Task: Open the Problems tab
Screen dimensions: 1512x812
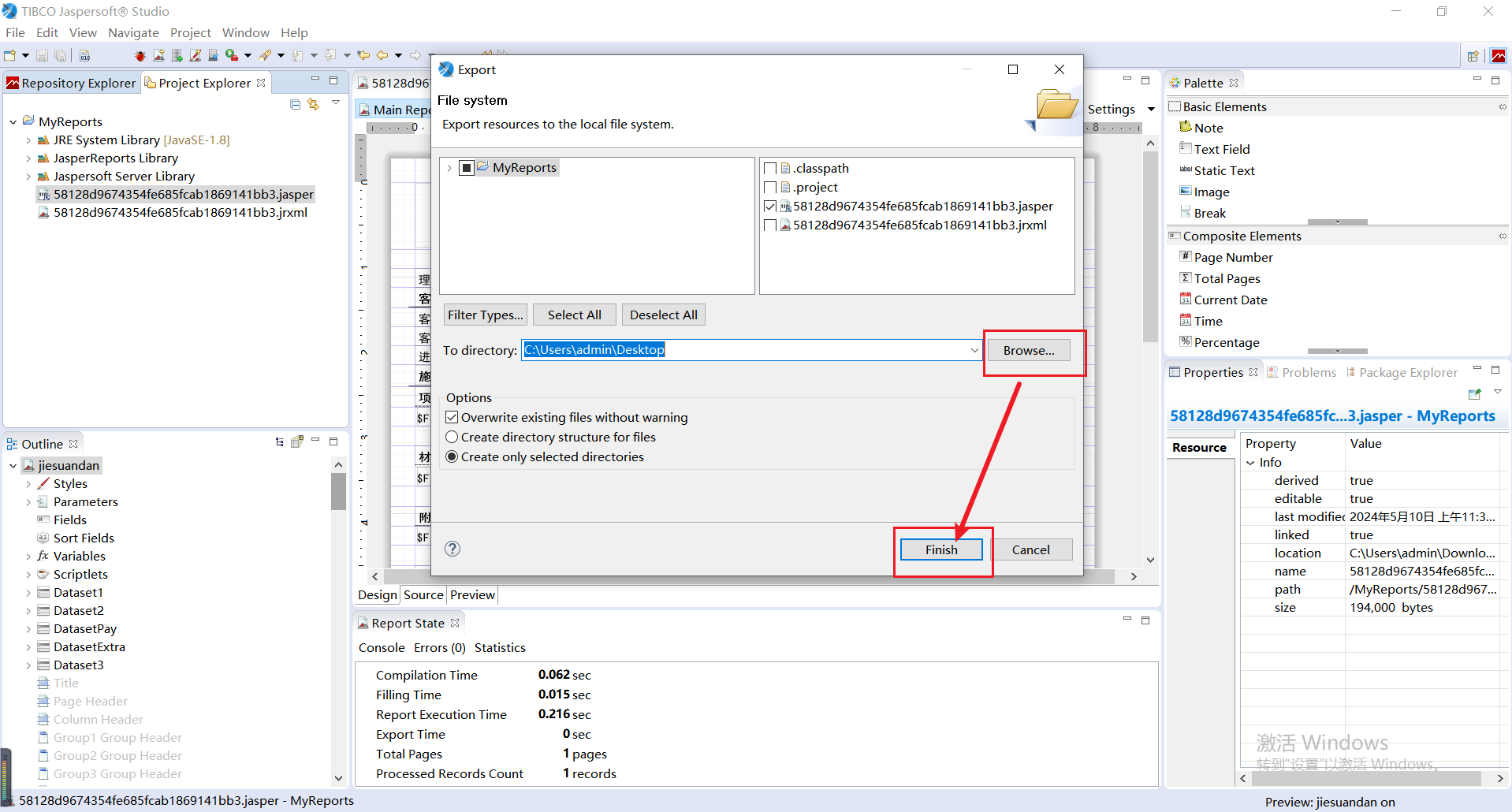Action: [x=1302, y=372]
